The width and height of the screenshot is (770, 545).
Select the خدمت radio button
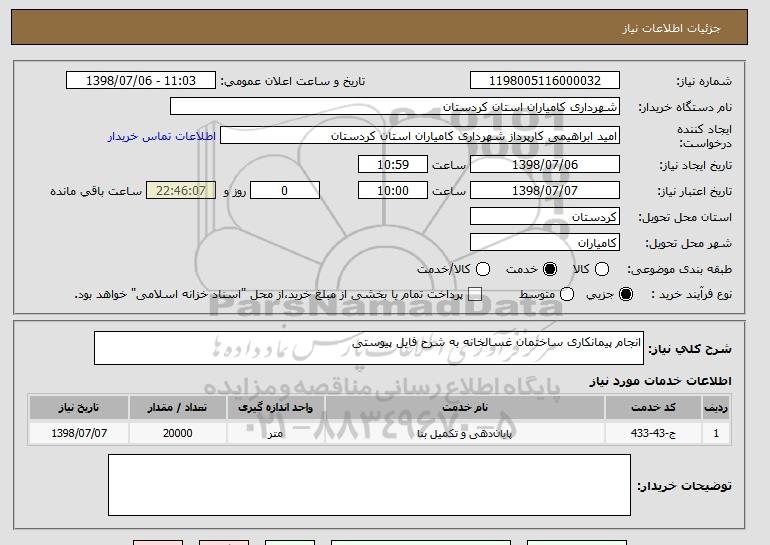(x=550, y=269)
